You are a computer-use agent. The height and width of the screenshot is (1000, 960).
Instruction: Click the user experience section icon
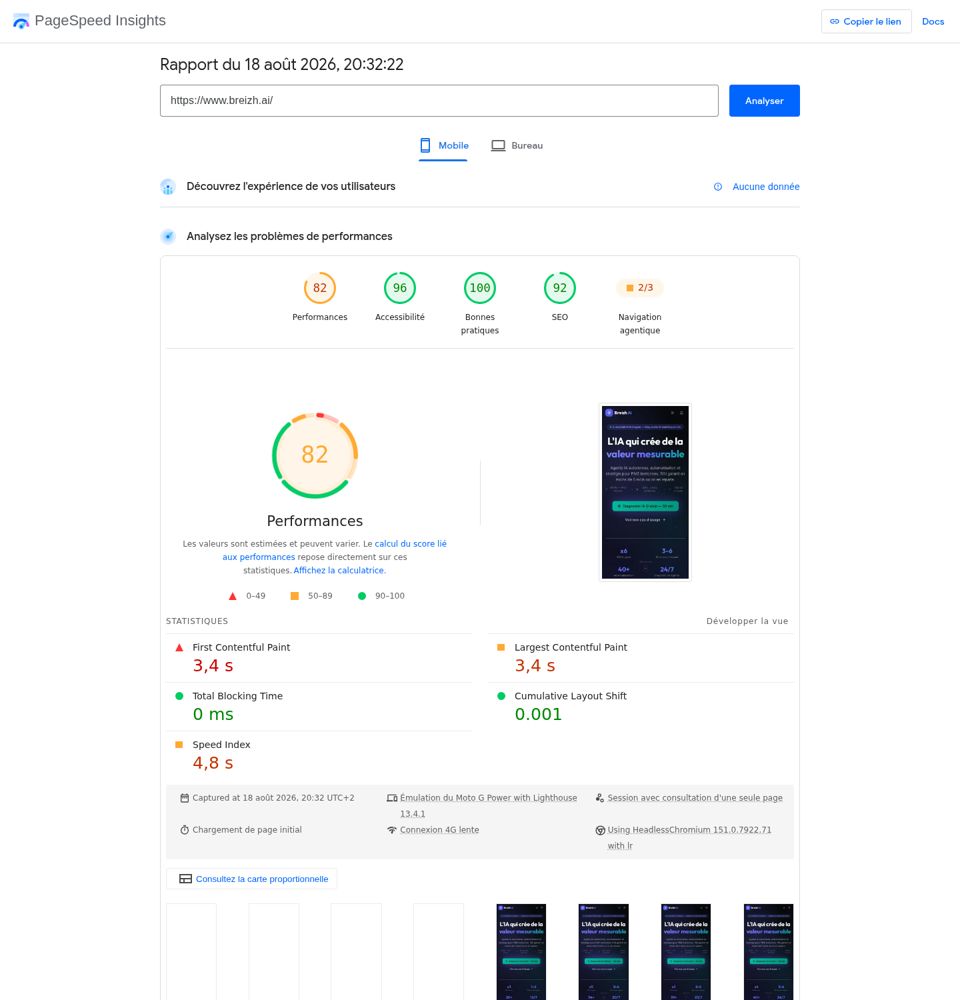tap(168, 187)
